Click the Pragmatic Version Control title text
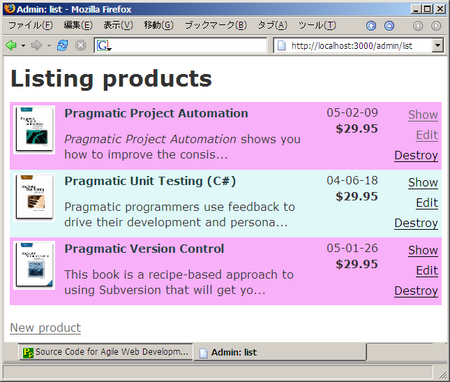 tap(144, 249)
